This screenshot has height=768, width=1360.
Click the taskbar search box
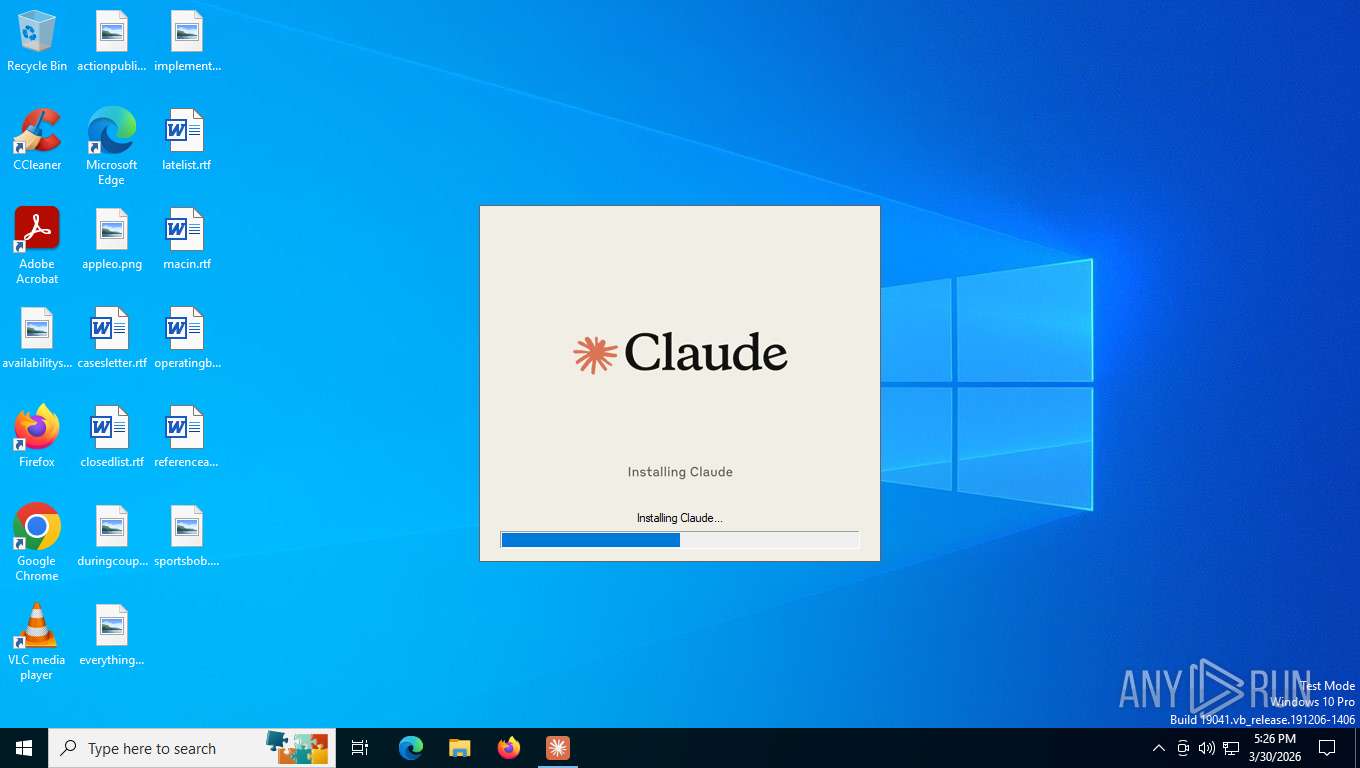[192, 748]
